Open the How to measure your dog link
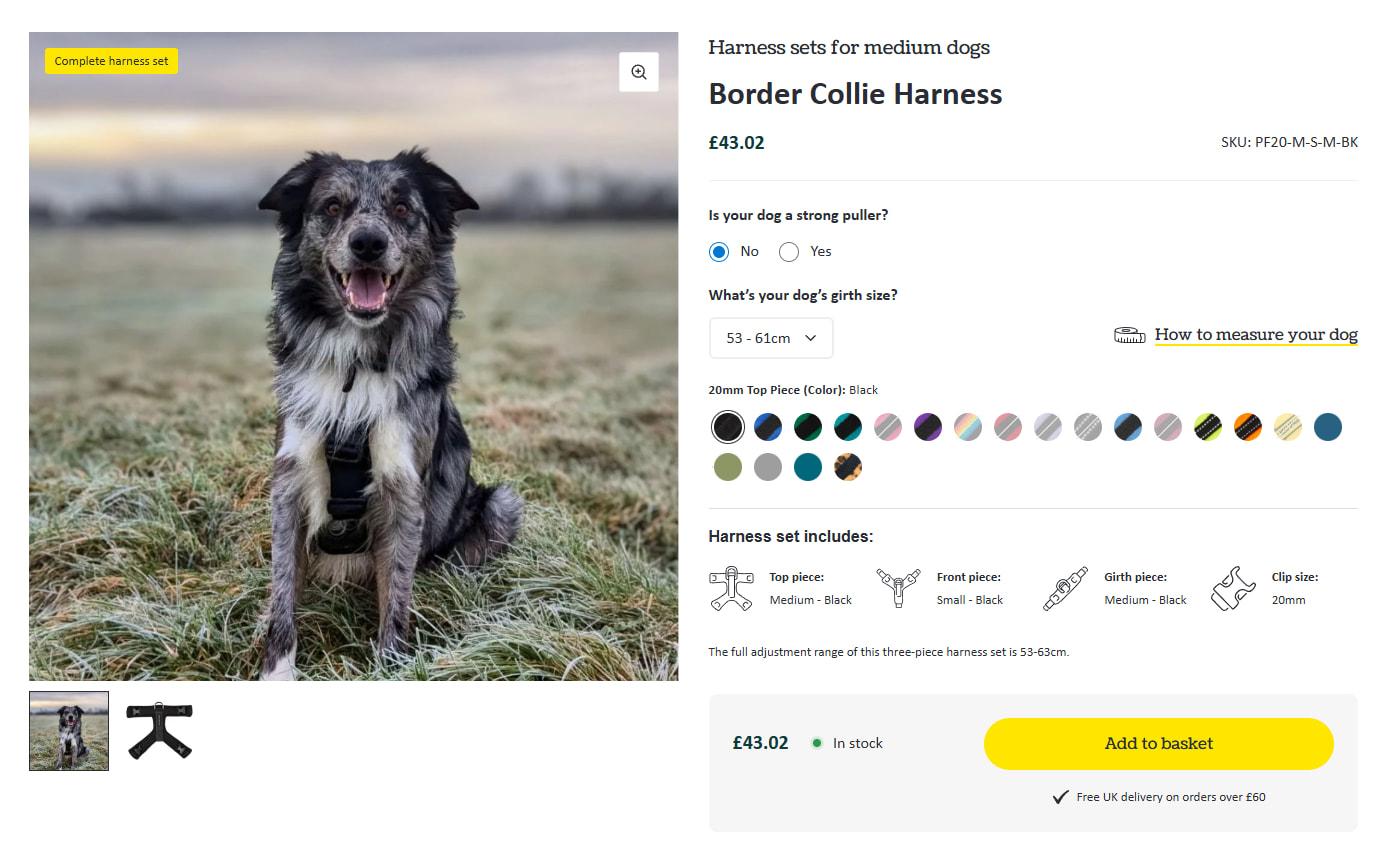The height and width of the screenshot is (859, 1382). point(1255,334)
